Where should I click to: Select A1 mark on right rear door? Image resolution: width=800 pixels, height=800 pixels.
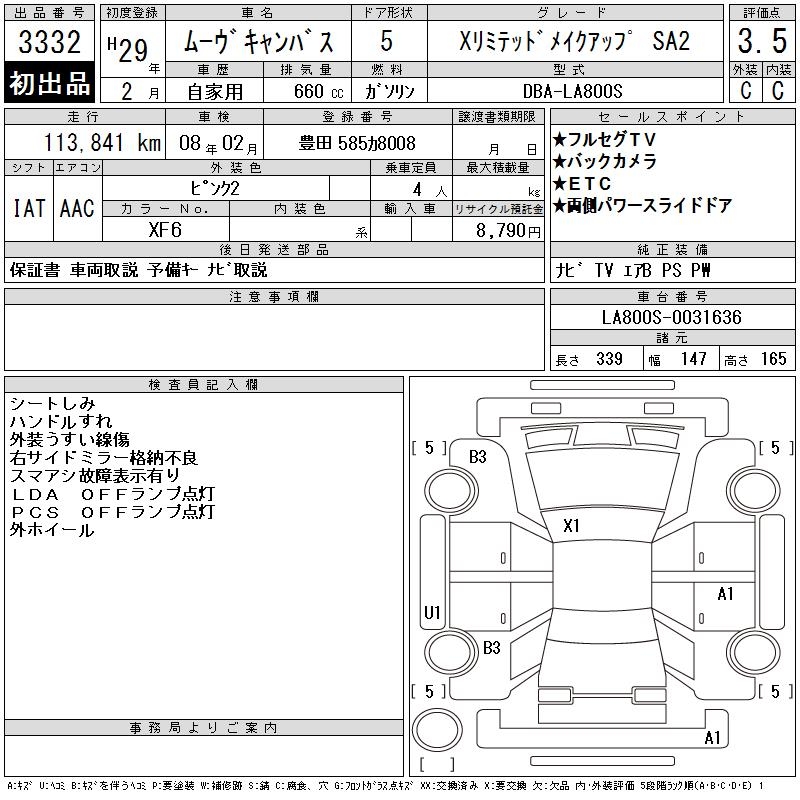[725, 594]
